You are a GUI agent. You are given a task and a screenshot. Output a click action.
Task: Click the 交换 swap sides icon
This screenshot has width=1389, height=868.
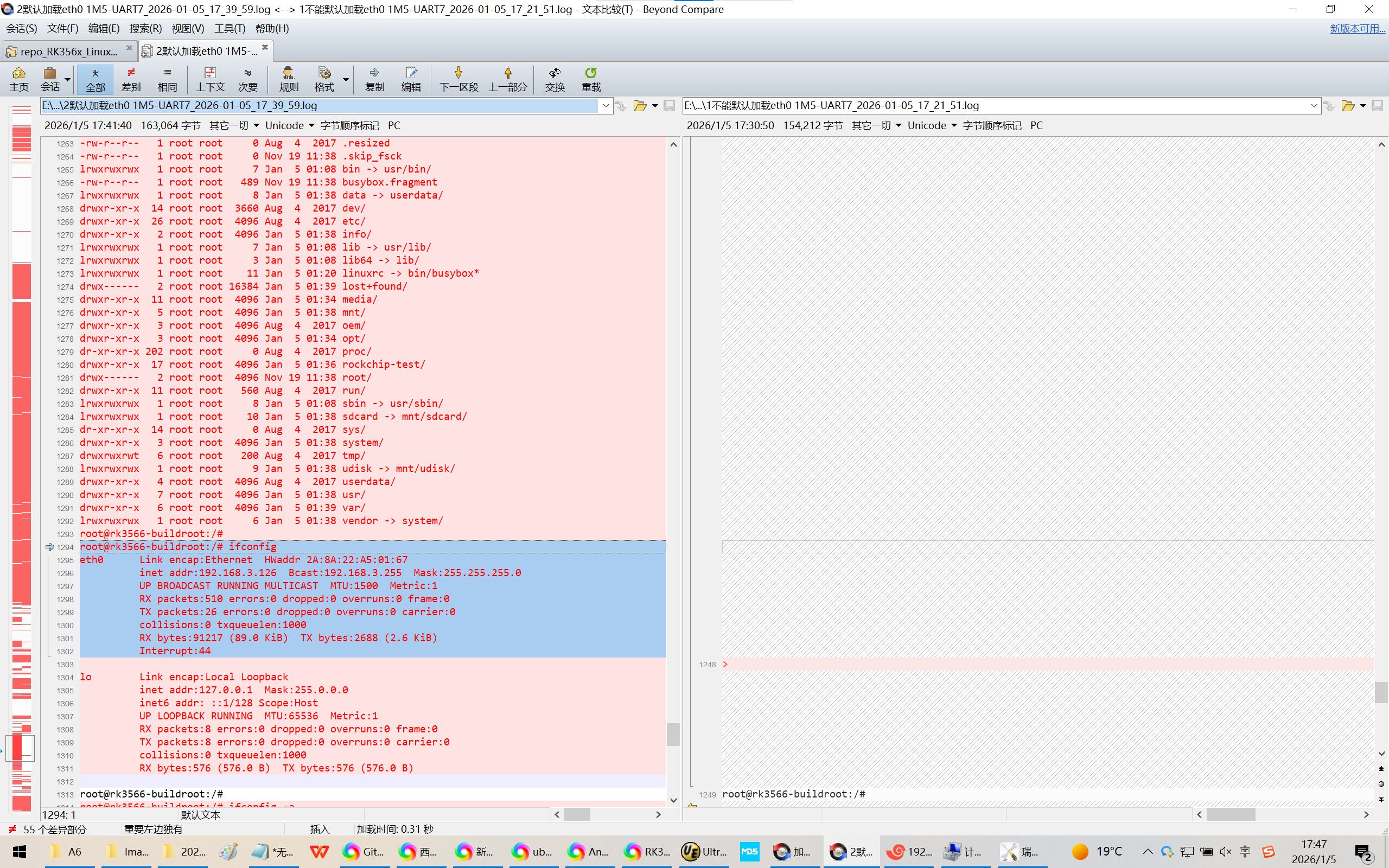click(555, 79)
